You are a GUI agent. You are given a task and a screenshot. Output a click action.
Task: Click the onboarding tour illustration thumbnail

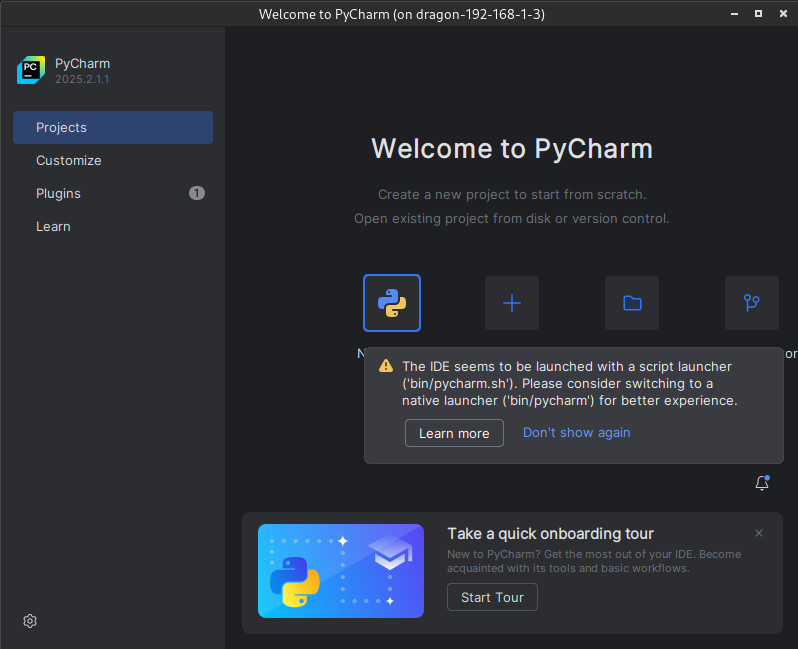pos(341,571)
